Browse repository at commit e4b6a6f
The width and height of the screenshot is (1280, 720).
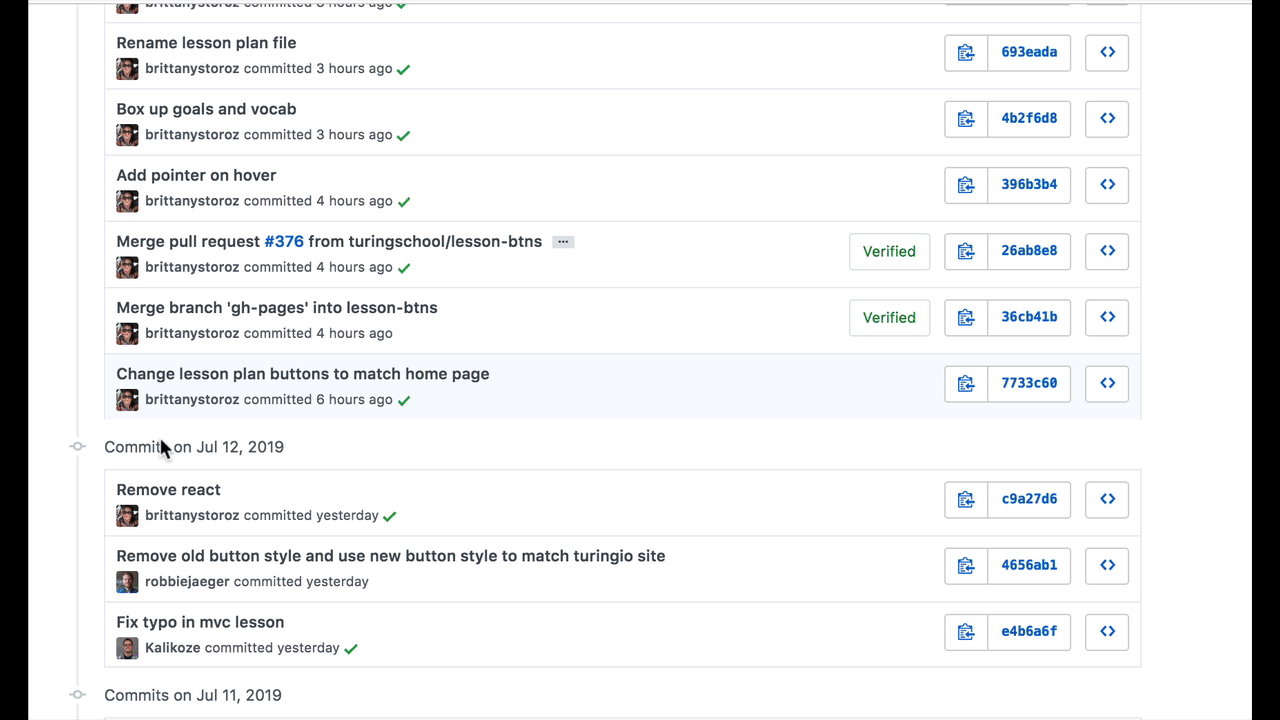tap(1107, 632)
